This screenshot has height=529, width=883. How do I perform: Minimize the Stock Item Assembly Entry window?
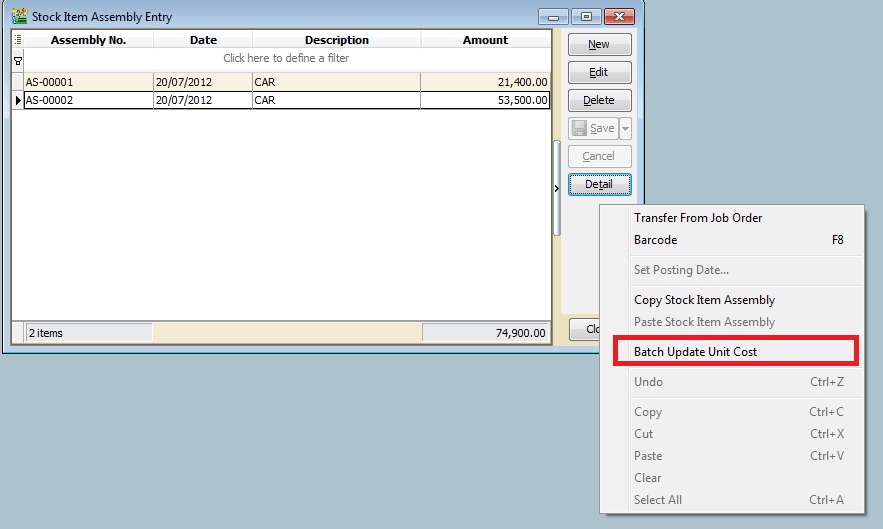tap(553, 17)
